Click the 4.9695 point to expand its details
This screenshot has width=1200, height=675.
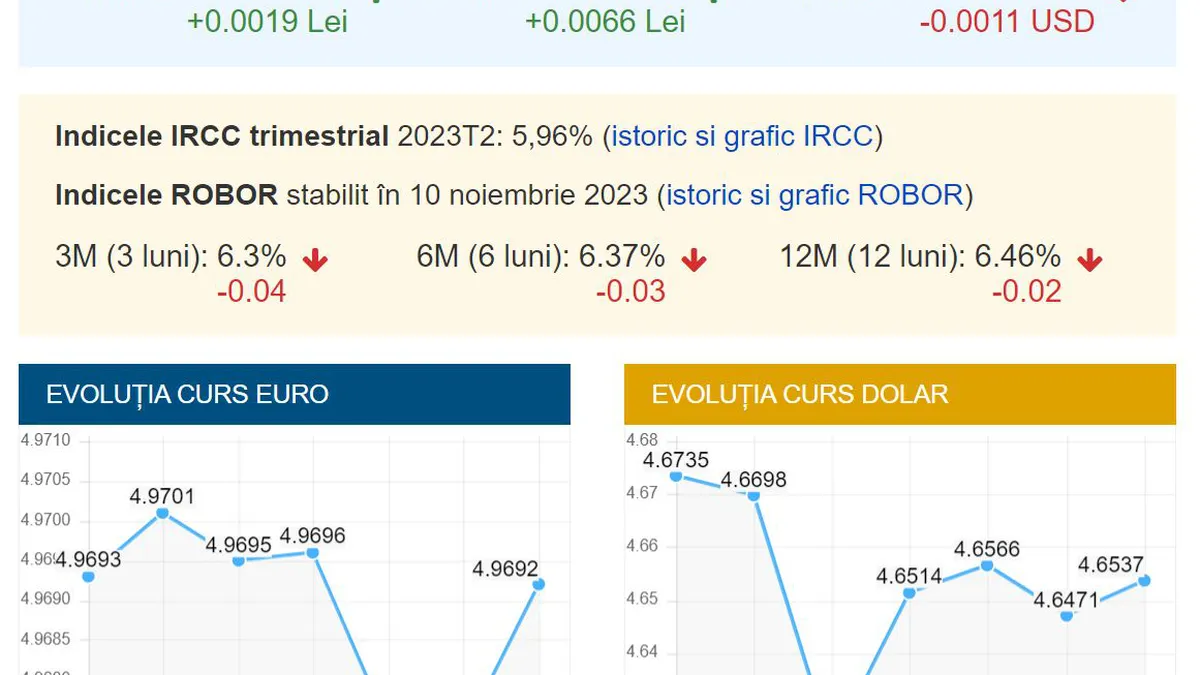pos(237,561)
